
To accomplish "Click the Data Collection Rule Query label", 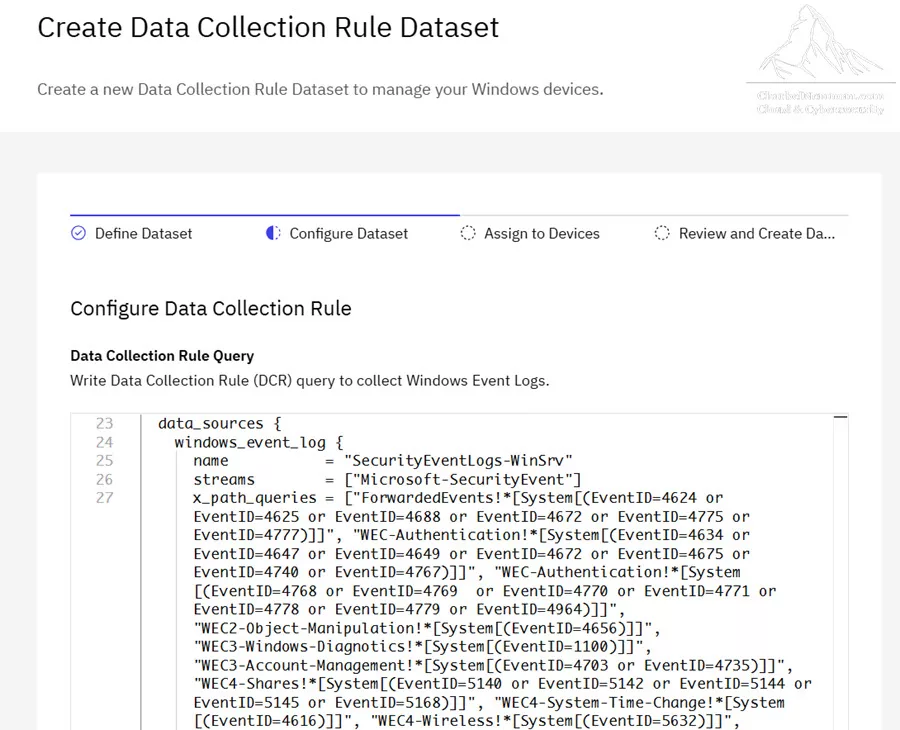I will [162, 356].
